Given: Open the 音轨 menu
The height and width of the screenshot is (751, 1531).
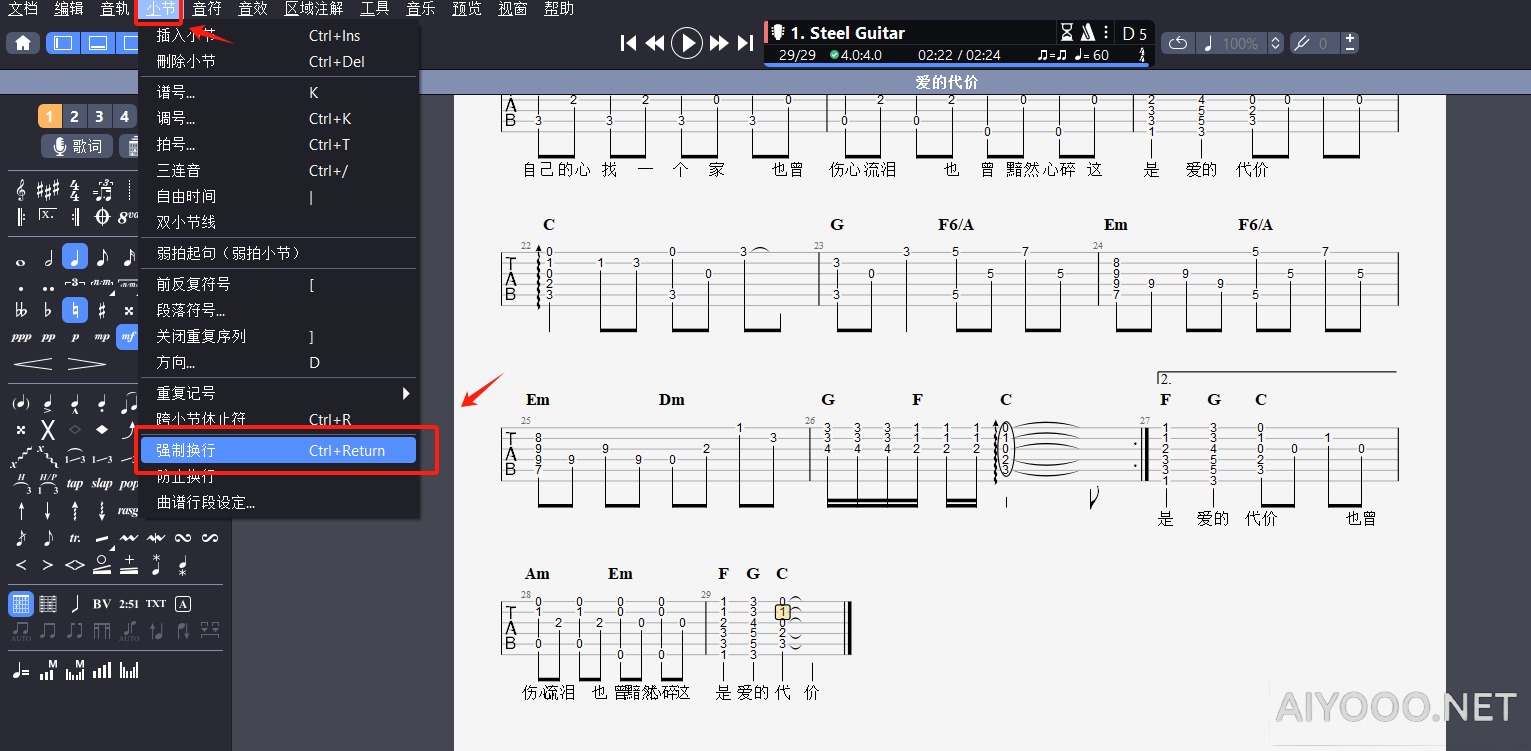Looking at the screenshot, I should (x=115, y=9).
